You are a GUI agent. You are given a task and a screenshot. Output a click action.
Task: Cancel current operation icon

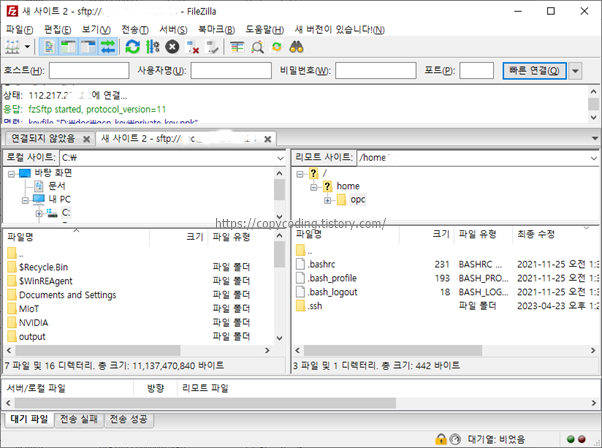[x=172, y=47]
